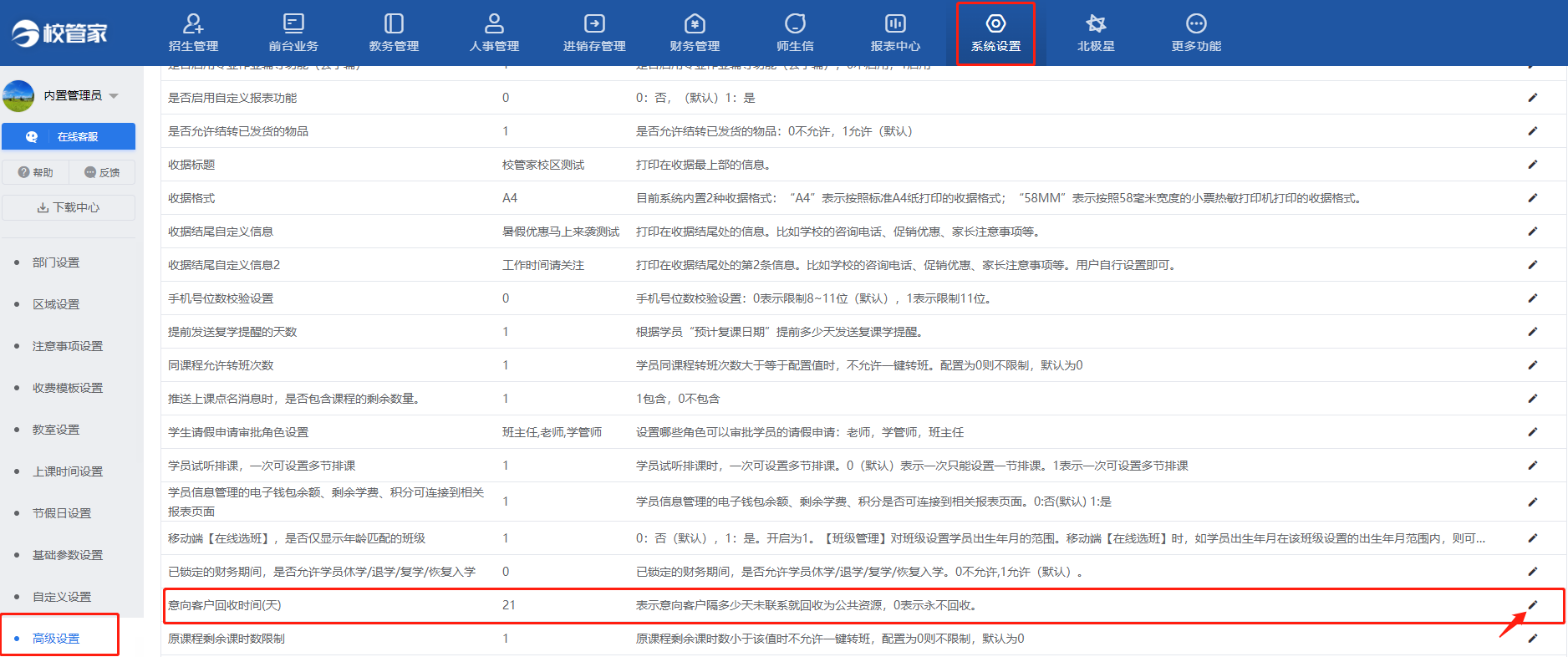Open 报表中心 reports module
This screenshot has height=657, width=1568.
tap(895, 33)
